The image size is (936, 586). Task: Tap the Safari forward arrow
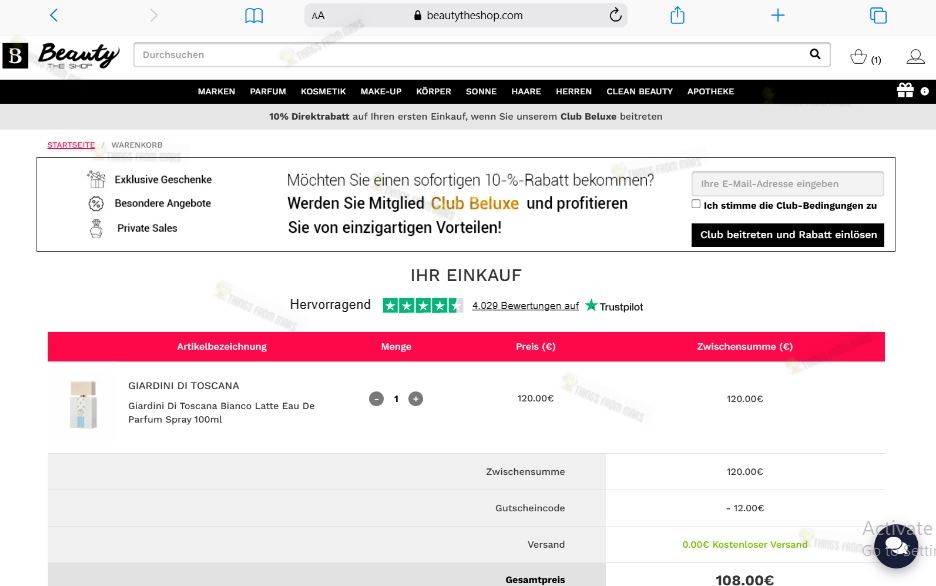tap(153, 15)
